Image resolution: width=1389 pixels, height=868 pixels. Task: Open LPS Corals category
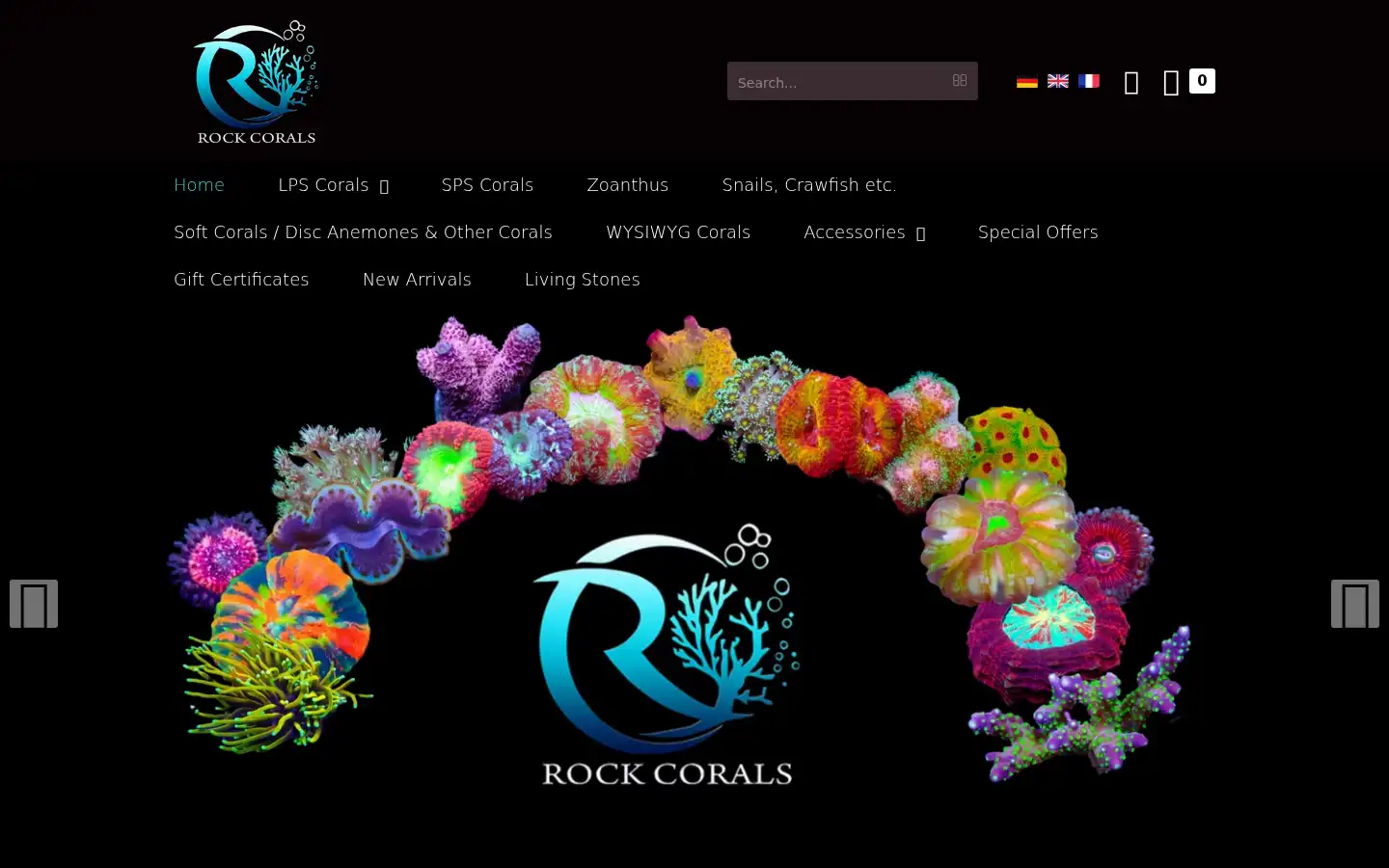323,184
